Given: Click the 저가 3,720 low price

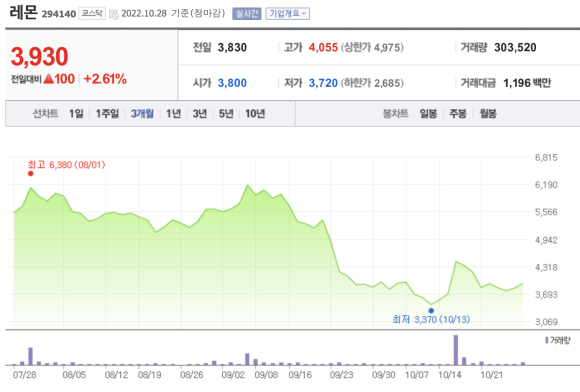Looking at the screenshot, I should [x=323, y=83].
